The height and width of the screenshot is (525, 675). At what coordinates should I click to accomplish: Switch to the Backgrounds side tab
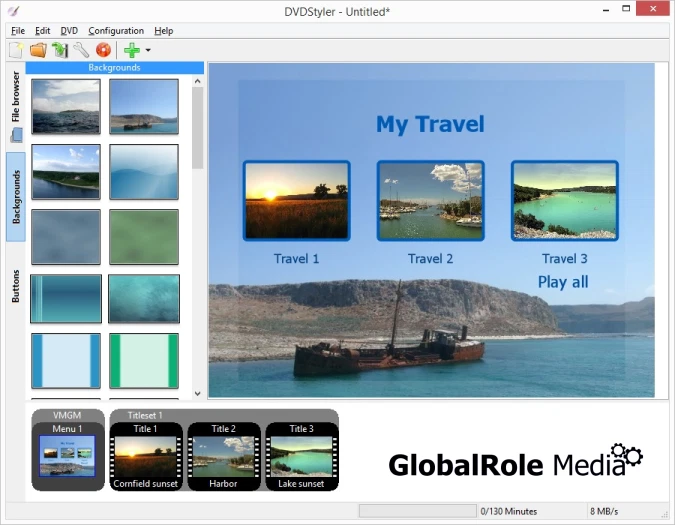point(16,196)
